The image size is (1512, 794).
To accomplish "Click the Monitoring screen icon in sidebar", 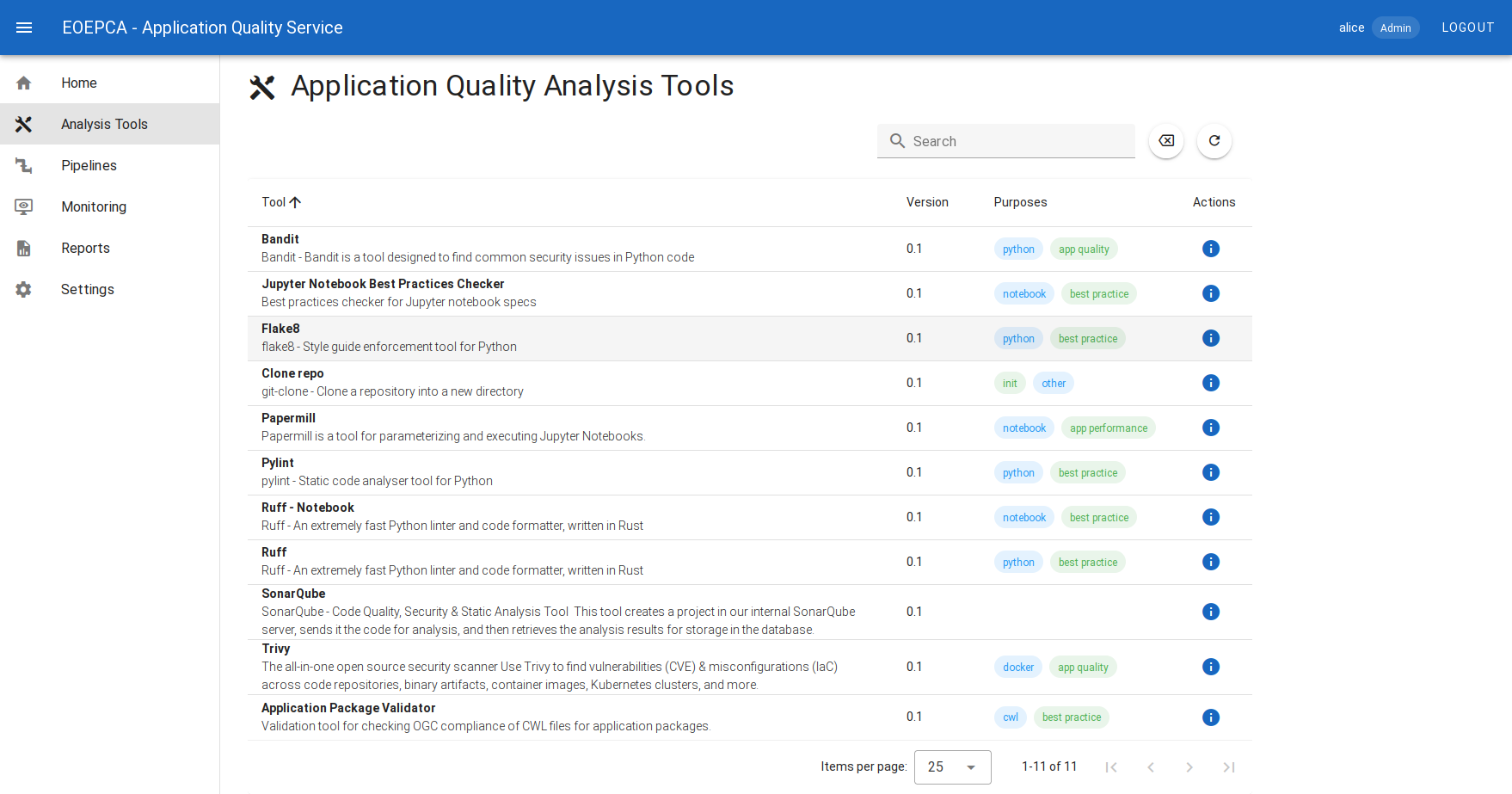I will [x=24, y=206].
